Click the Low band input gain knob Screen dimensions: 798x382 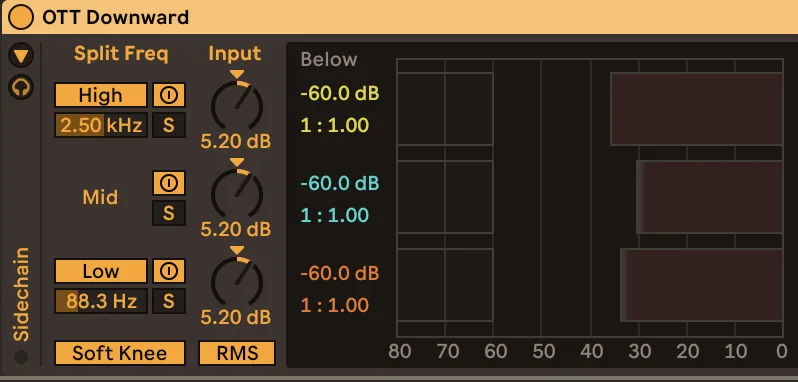(237, 281)
